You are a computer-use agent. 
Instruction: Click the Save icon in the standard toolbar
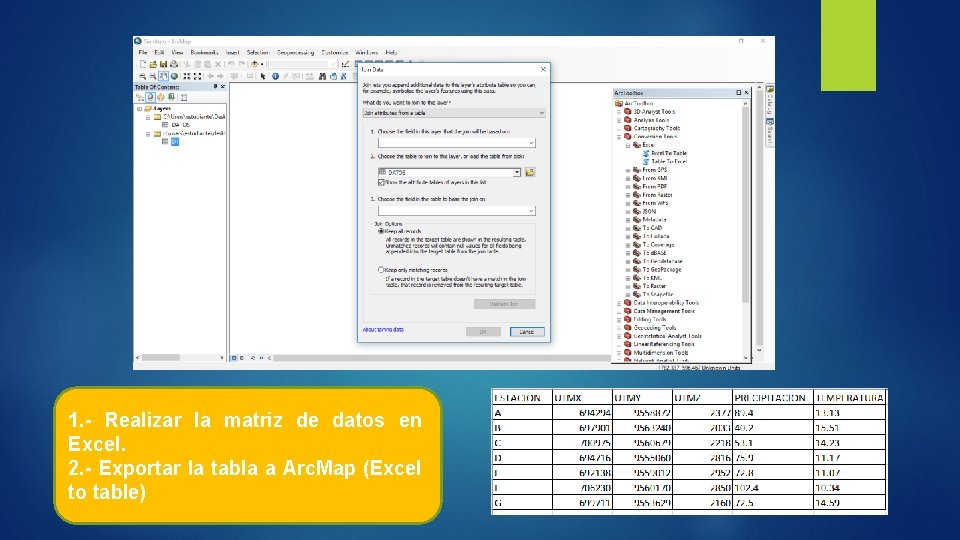(x=163, y=64)
